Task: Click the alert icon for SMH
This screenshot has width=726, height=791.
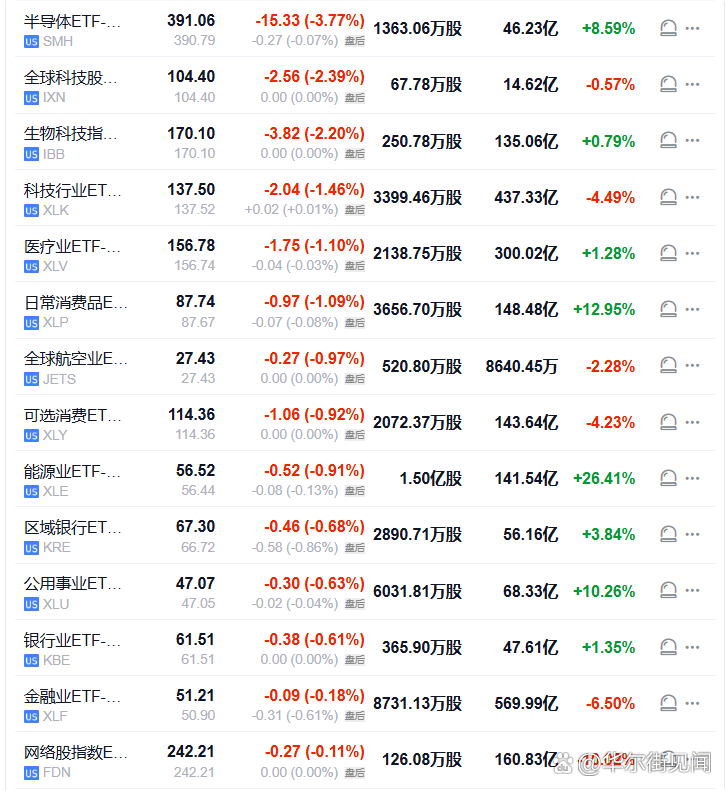Action: [668, 28]
